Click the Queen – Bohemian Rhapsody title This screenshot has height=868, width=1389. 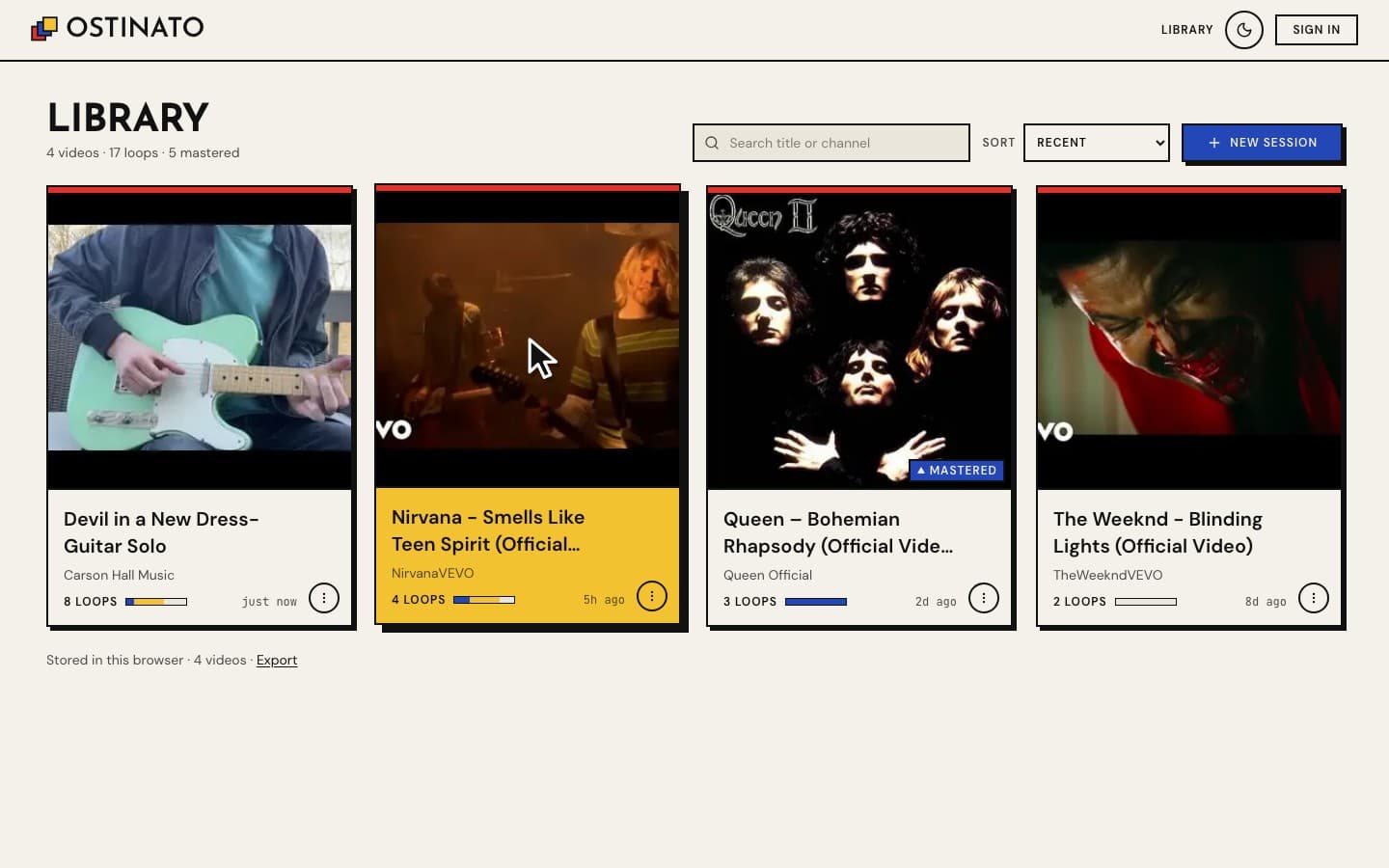tap(838, 532)
